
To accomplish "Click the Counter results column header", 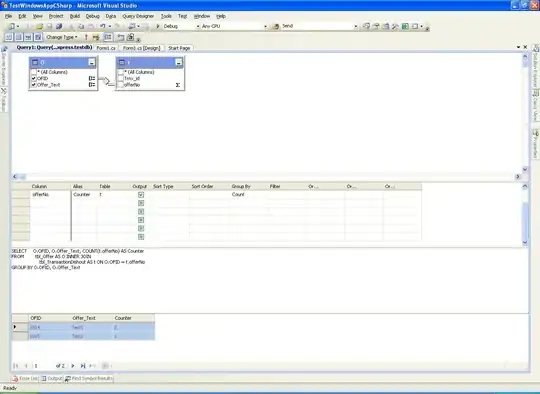I will [133, 318].
